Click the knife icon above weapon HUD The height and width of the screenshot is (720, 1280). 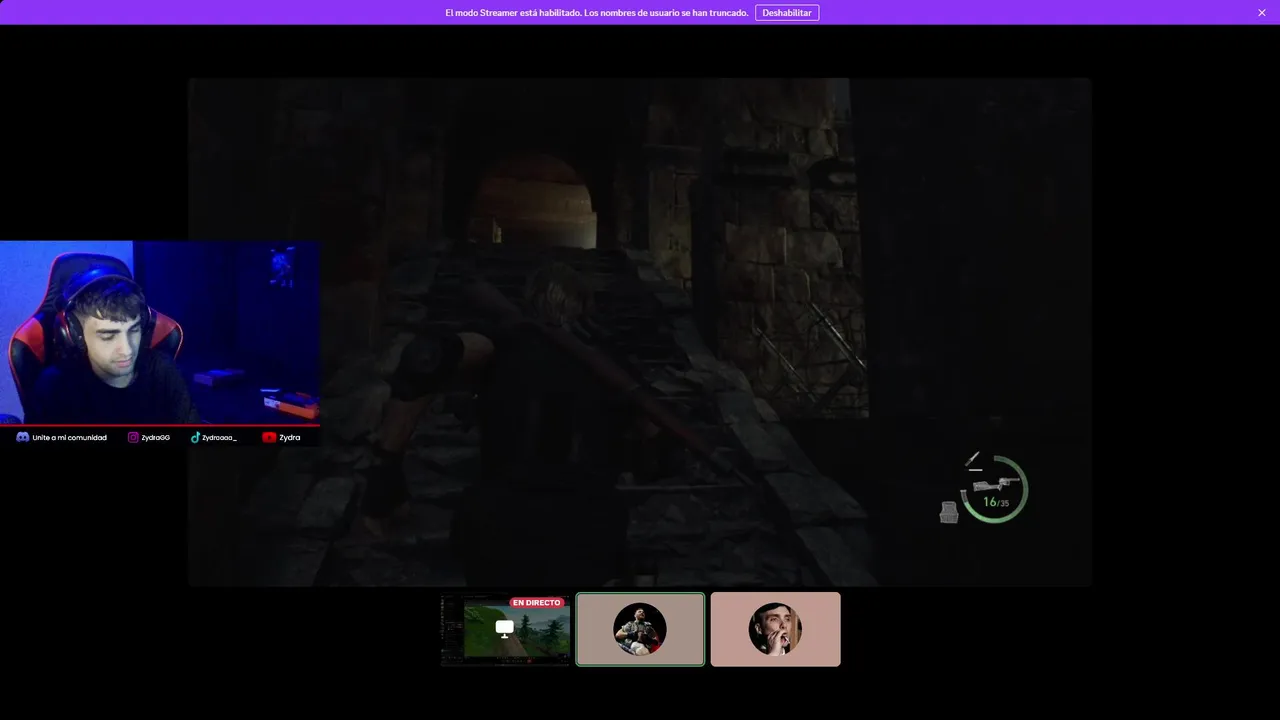tap(972, 461)
